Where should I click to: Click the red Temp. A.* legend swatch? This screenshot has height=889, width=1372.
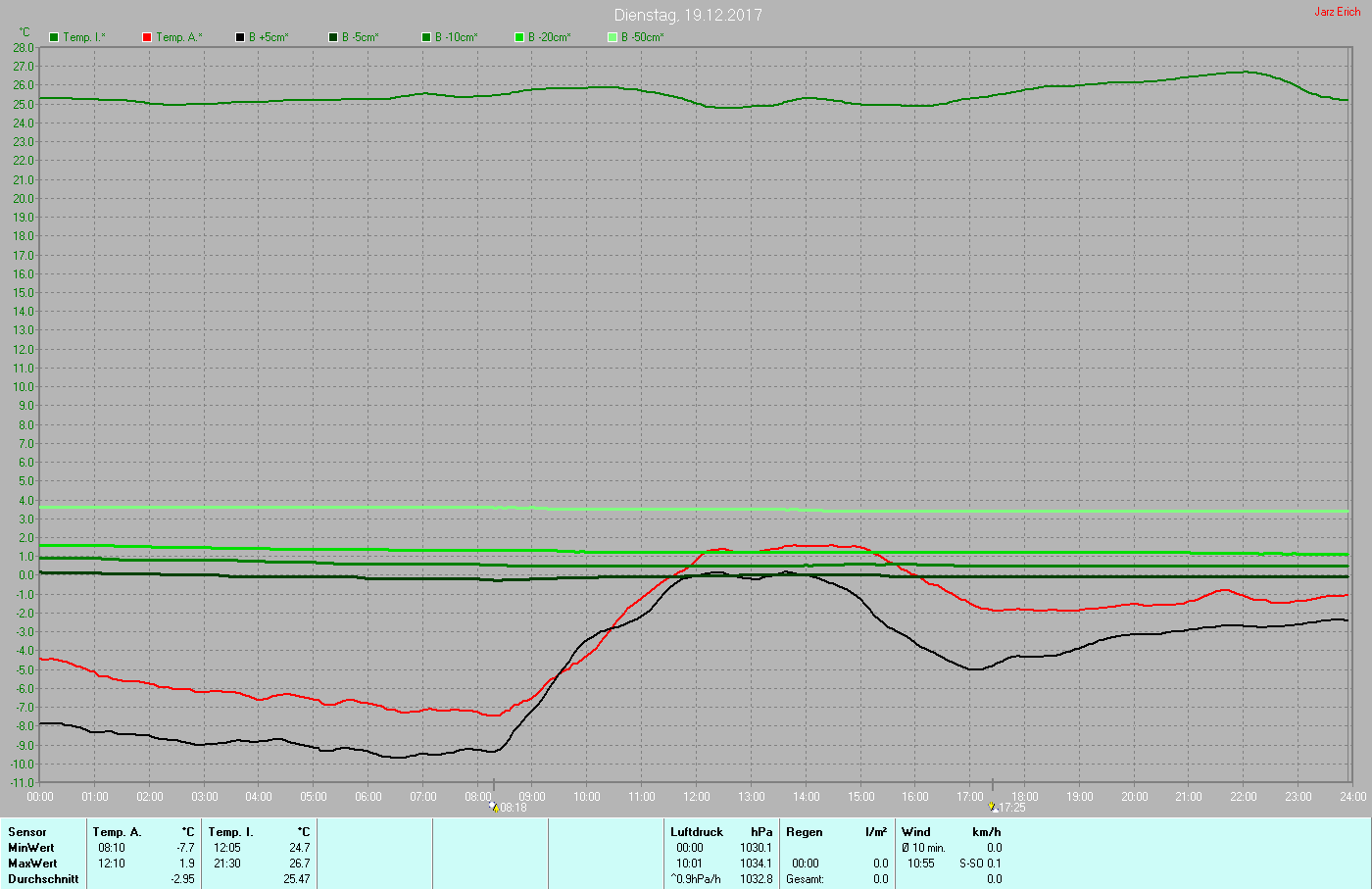(x=147, y=37)
